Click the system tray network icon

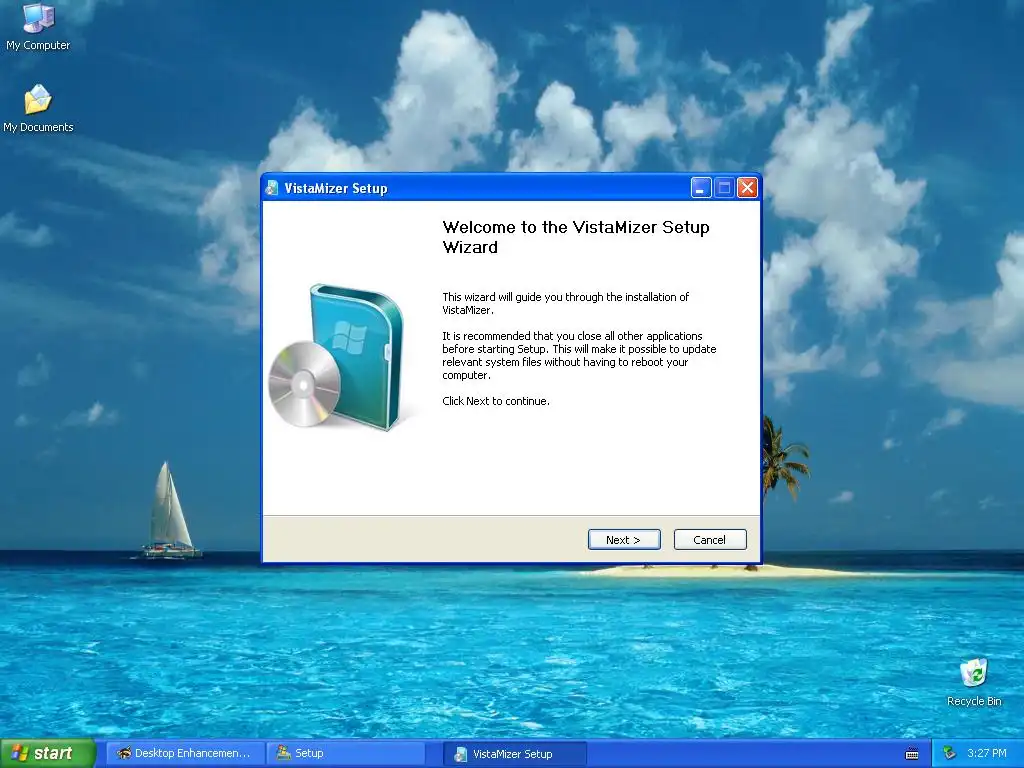pyautogui.click(x=950, y=754)
